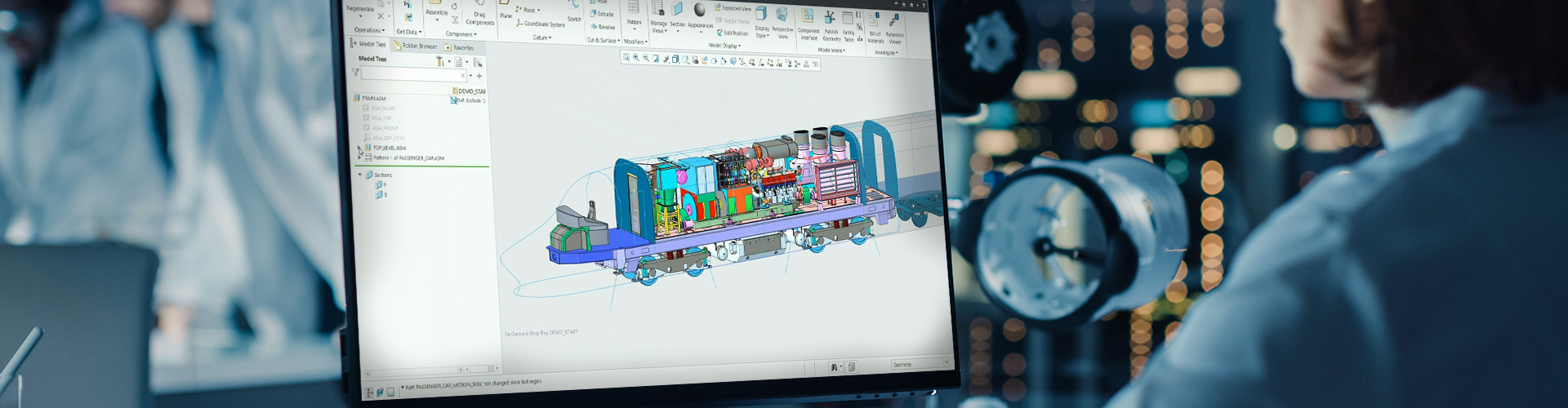Click the Extrude tool in the ribbon

click(x=602, y=14)
